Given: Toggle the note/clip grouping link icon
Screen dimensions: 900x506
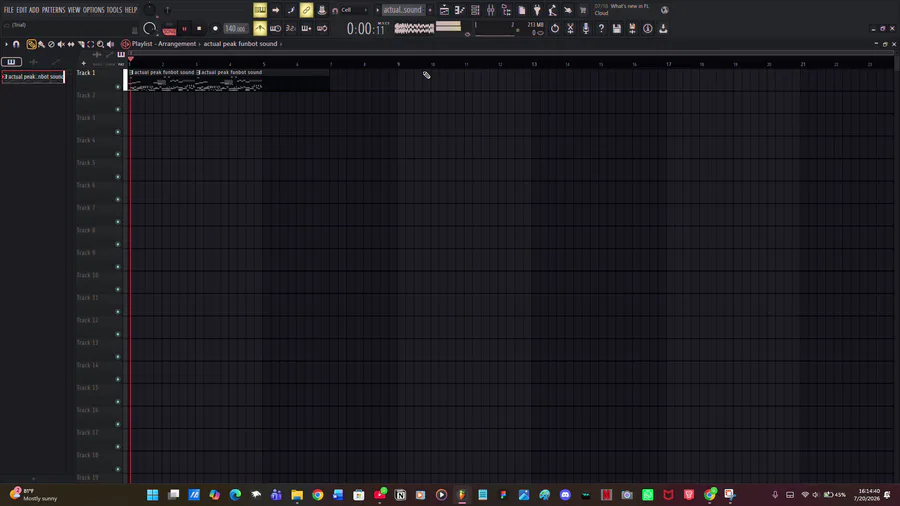Looking at the screenshot, I should [307, 10].
